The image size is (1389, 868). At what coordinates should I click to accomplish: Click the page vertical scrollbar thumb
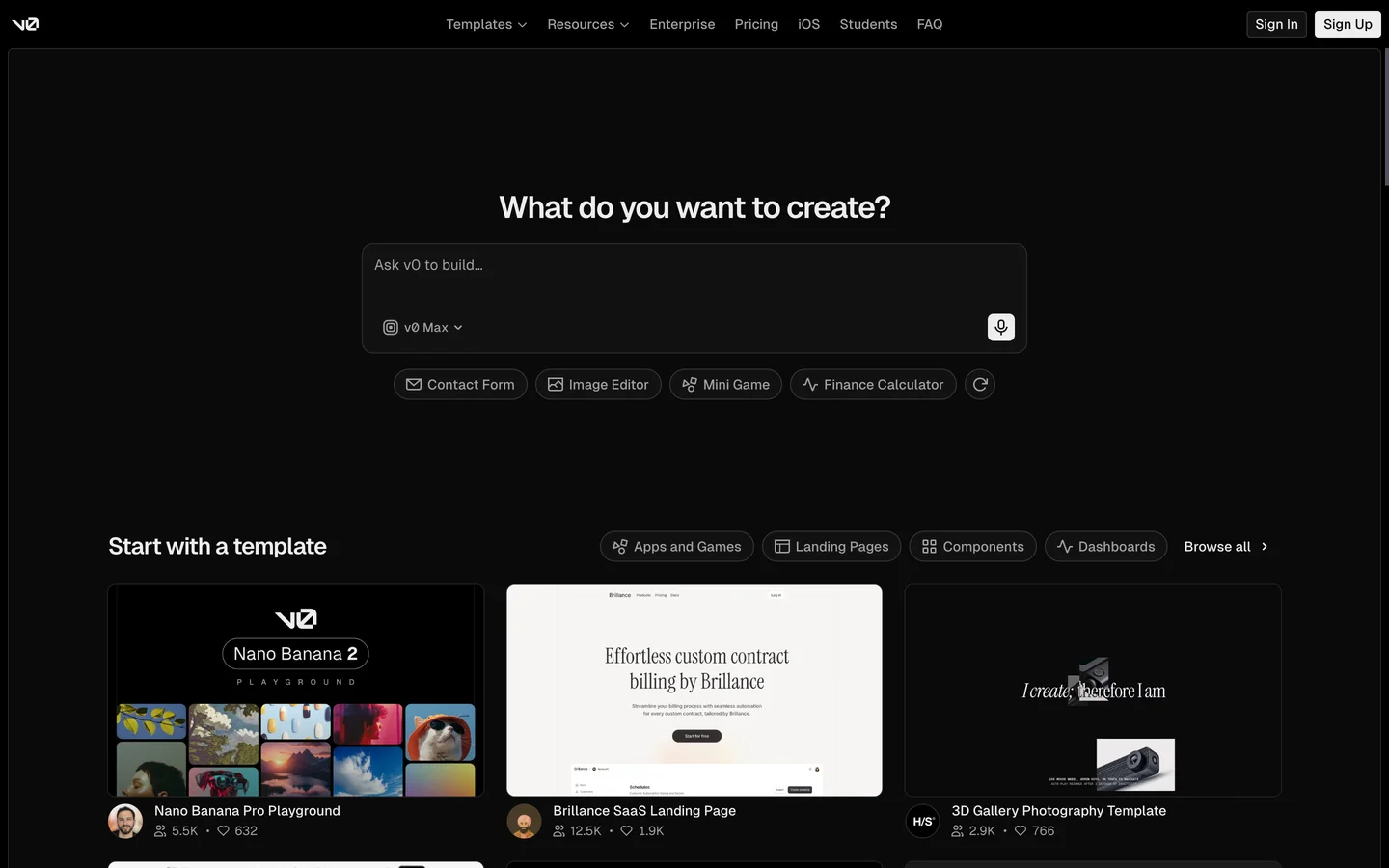(x=1386, y=116)
